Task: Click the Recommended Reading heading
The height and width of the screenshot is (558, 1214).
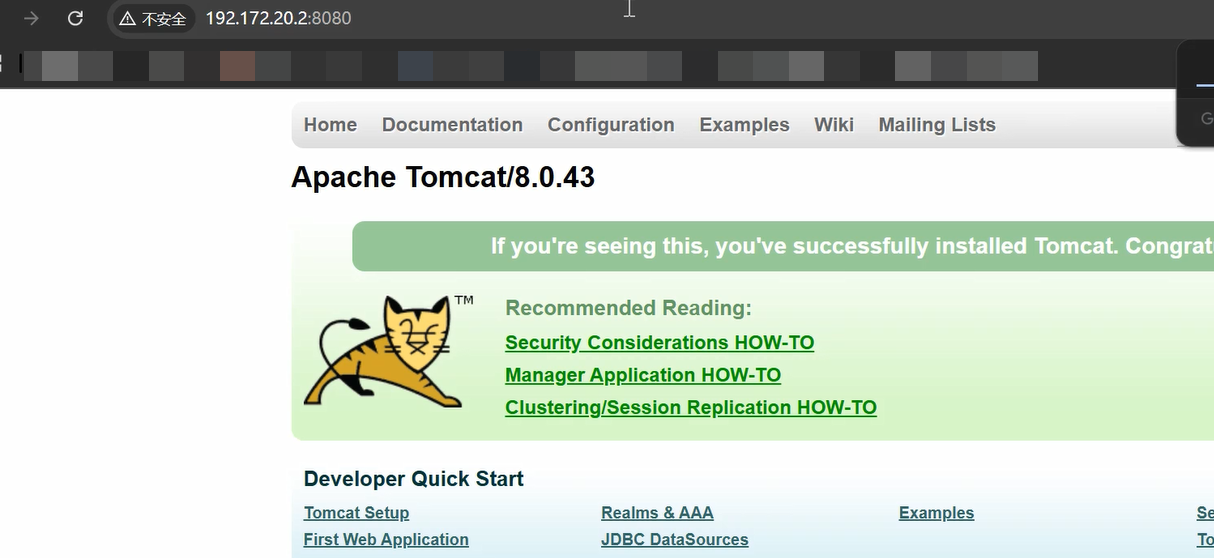Action: click(x=628, y=308)
